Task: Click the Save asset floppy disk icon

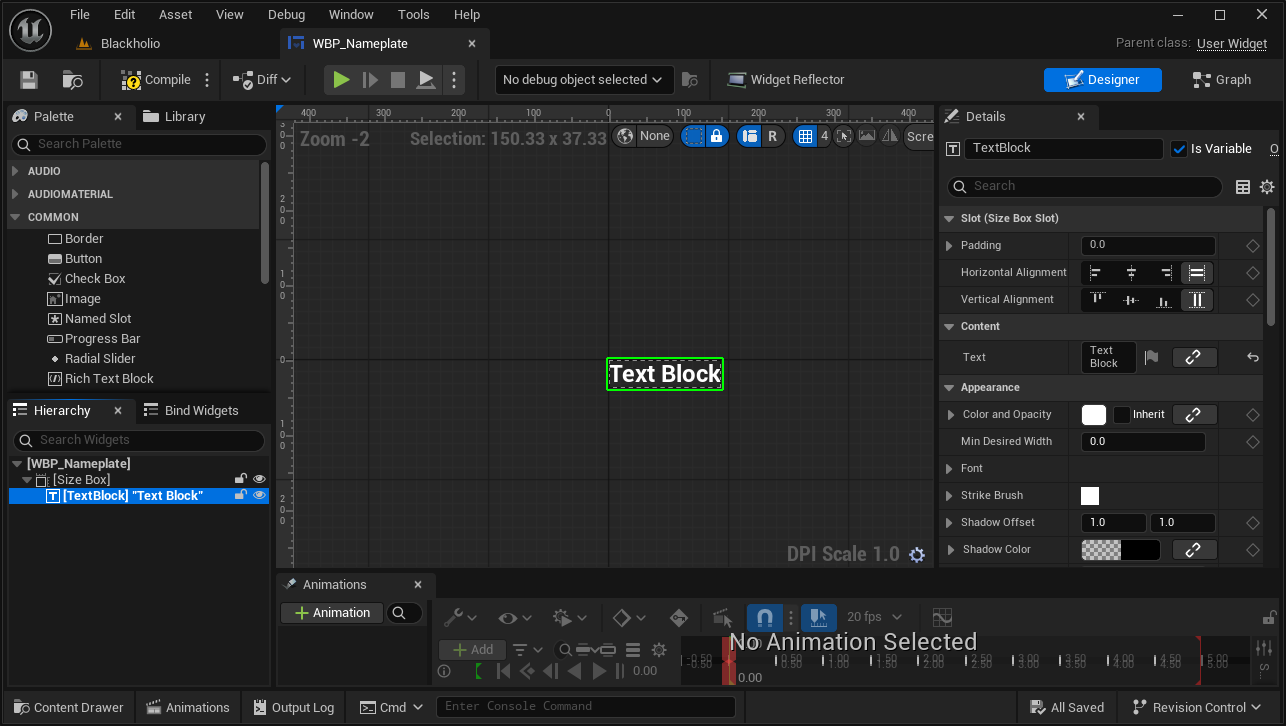Action: pos(29,80)
